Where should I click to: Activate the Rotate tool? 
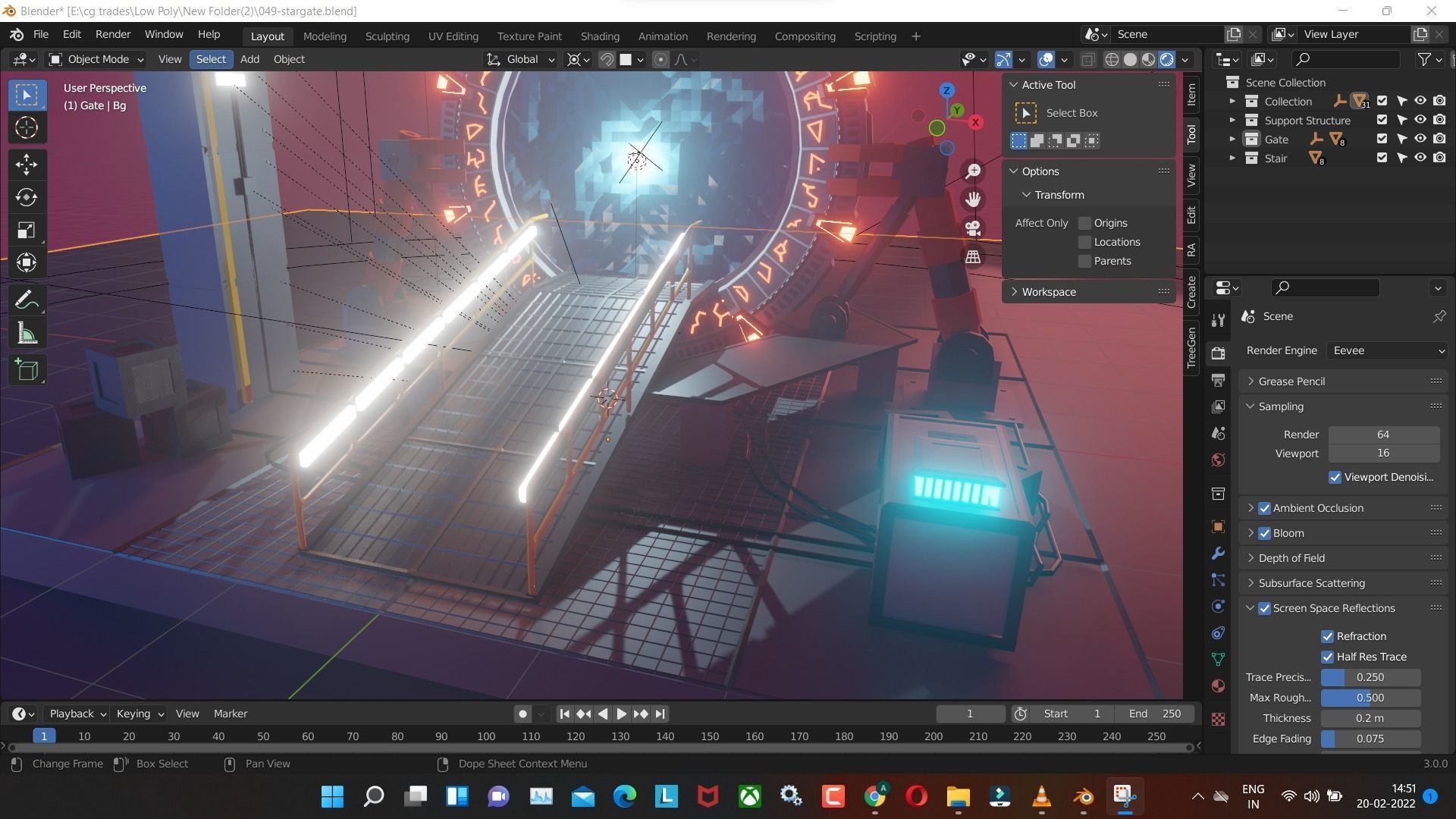pyautogui.click(x=26, y=197)
